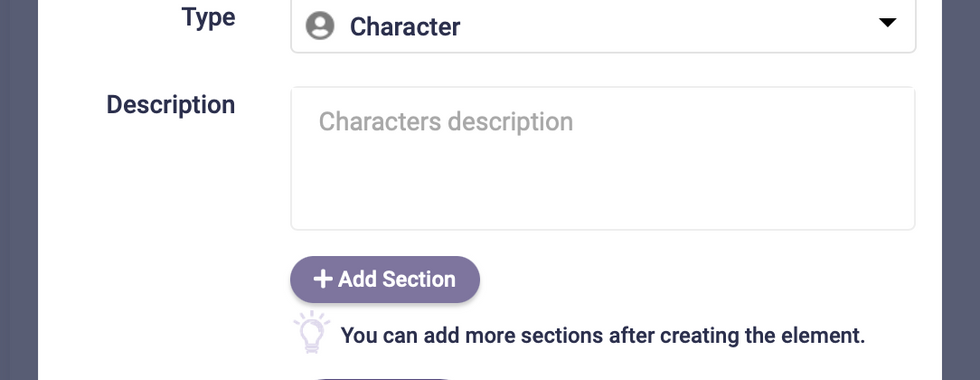Select the Character text in Type field
Screen dimensions: 980x380
tap(405, 27)
